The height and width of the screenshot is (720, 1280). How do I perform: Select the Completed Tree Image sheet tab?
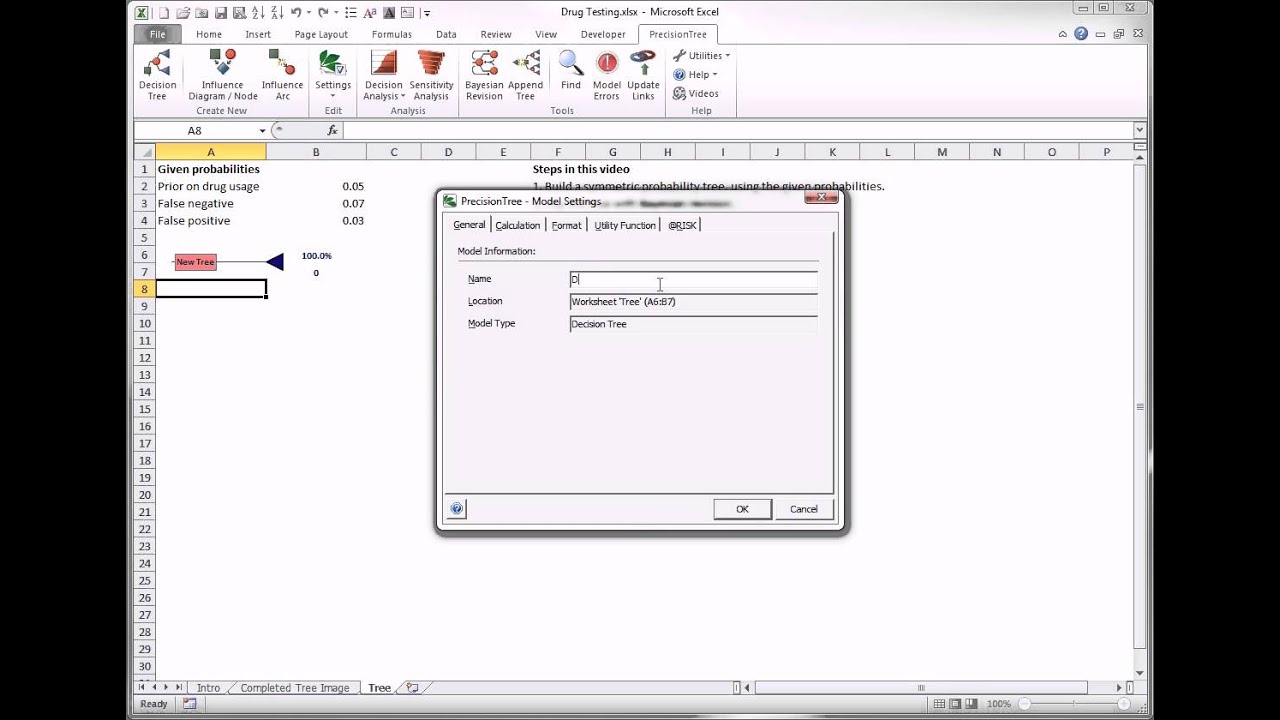(x=295, y=688)
